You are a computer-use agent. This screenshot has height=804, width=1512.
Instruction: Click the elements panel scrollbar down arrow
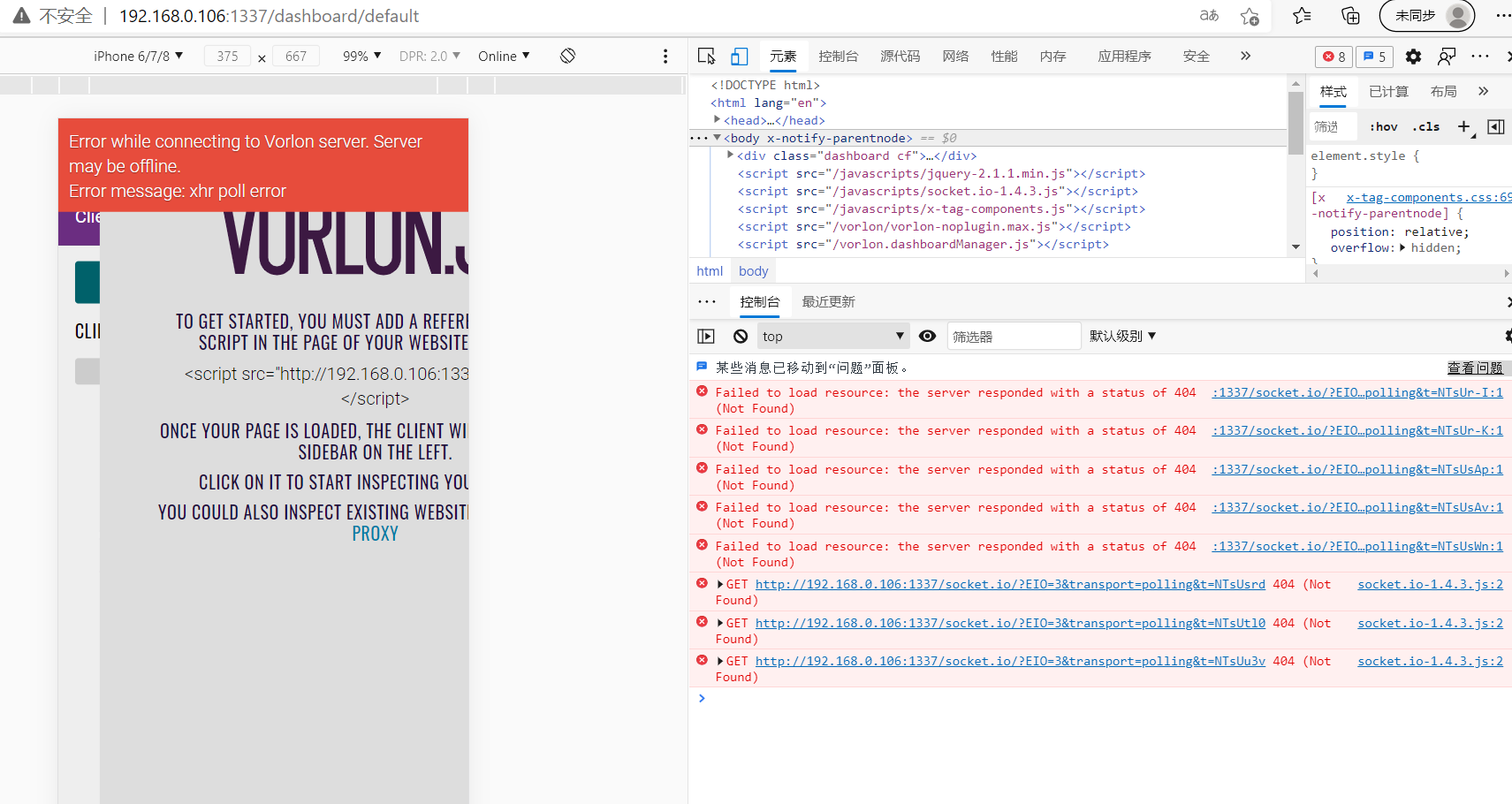tap(1295, 247)
